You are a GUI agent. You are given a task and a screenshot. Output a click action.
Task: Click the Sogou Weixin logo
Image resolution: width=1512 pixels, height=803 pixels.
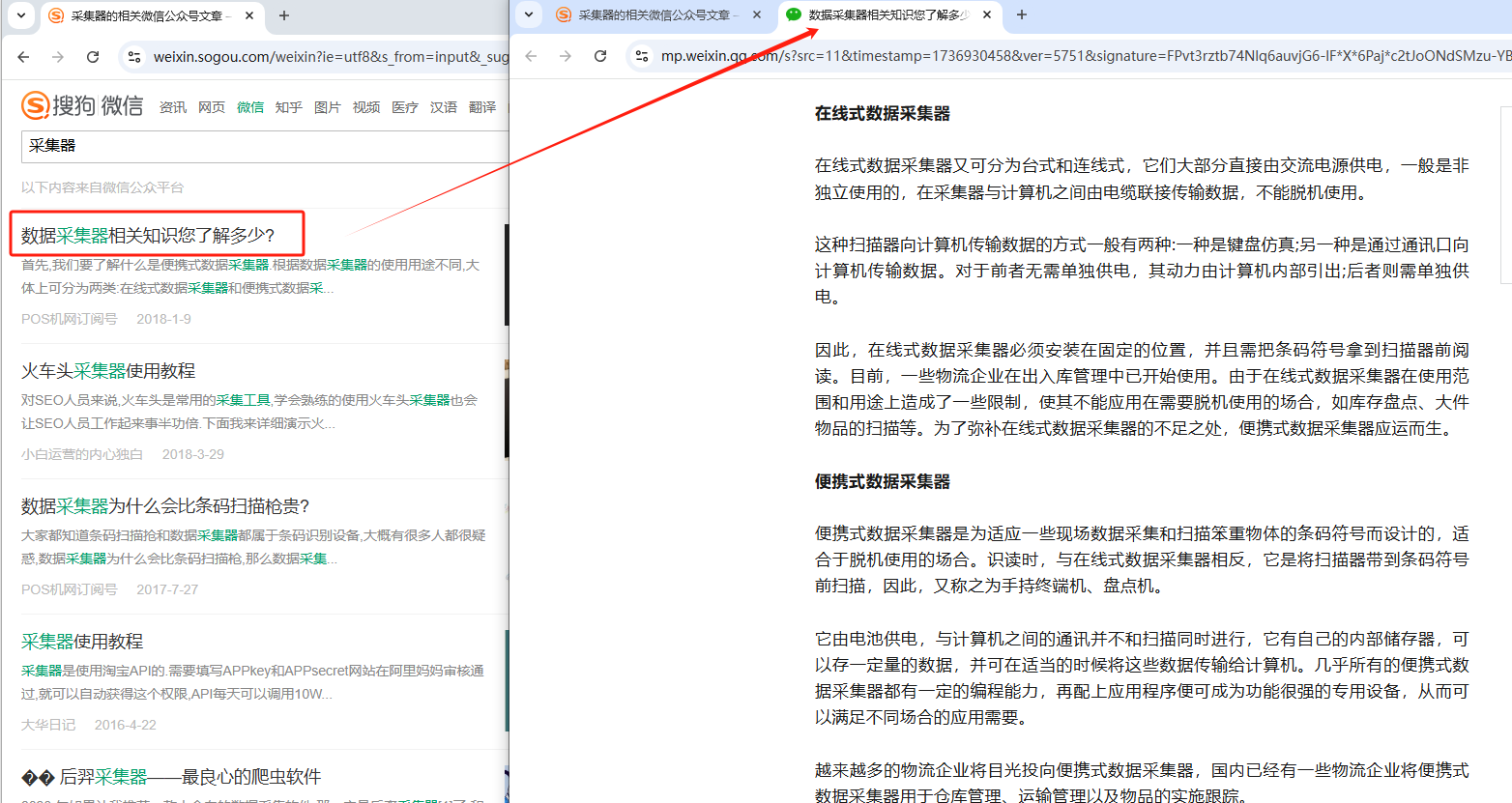(x=82, y=105)
